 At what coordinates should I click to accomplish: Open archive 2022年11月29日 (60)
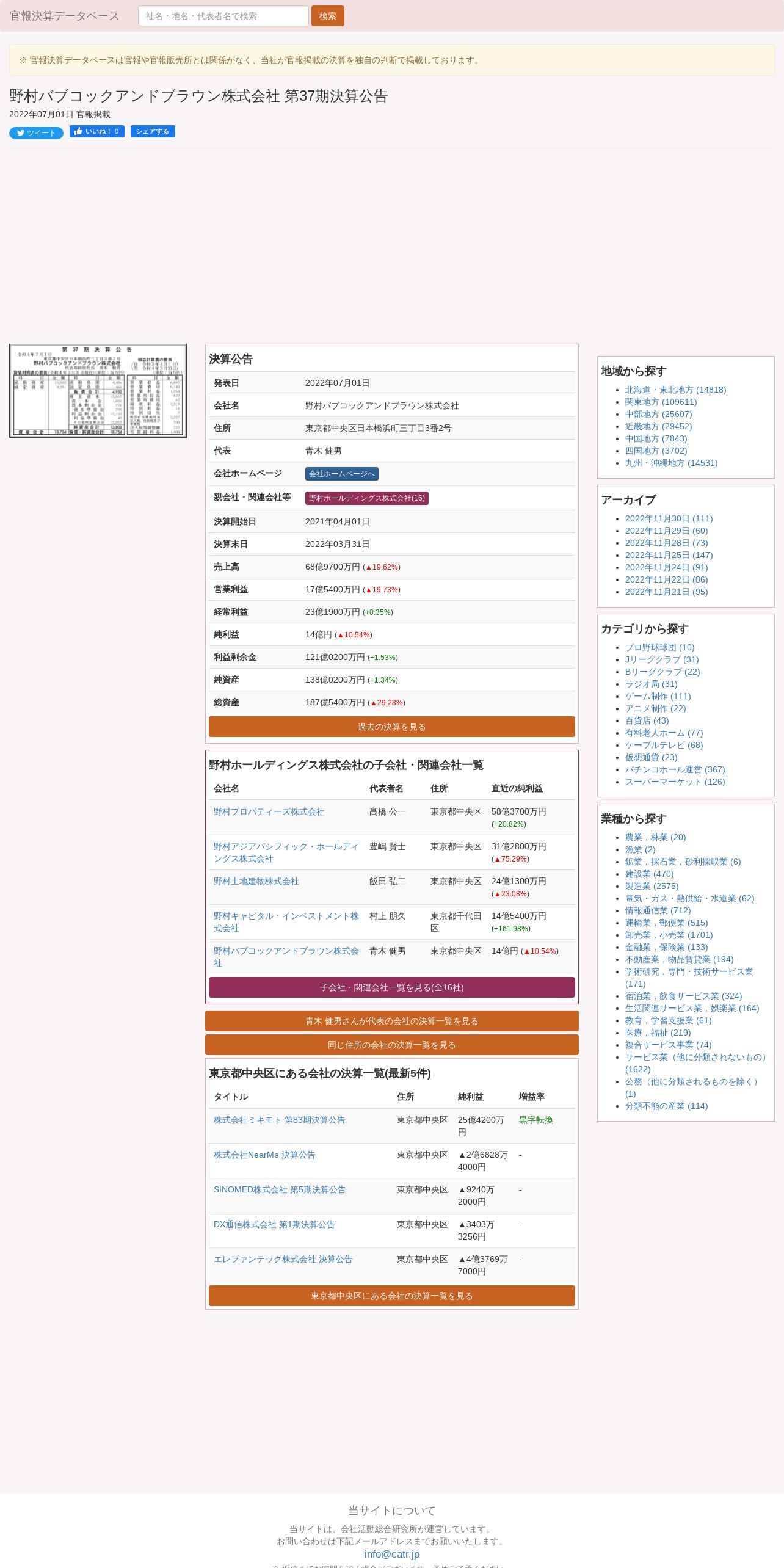coord(666,531)
